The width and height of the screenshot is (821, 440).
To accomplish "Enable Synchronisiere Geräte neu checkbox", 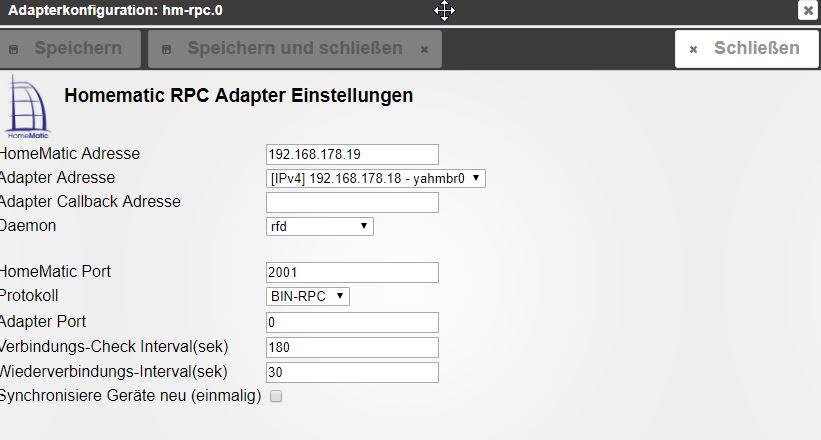I will pyautogui.click(x=276, y=396).
